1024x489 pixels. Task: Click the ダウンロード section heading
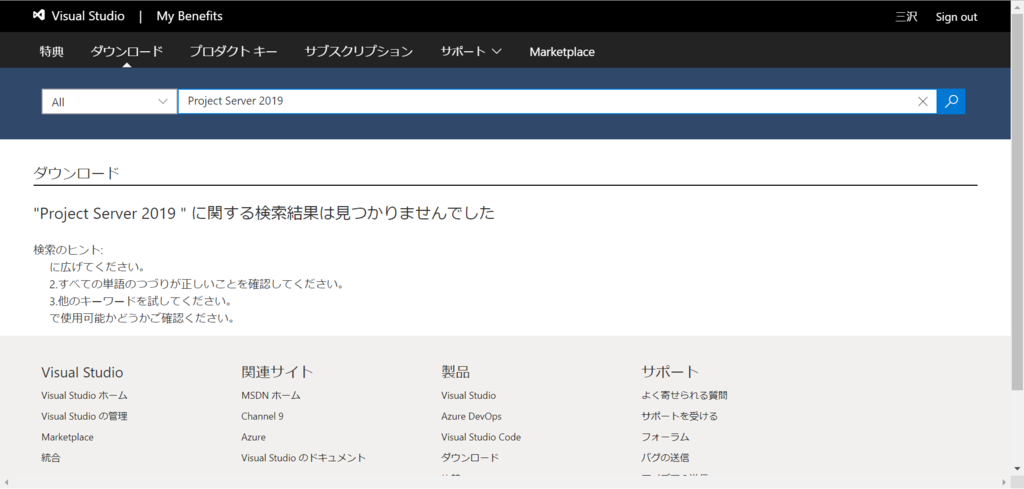click(76, 173)
